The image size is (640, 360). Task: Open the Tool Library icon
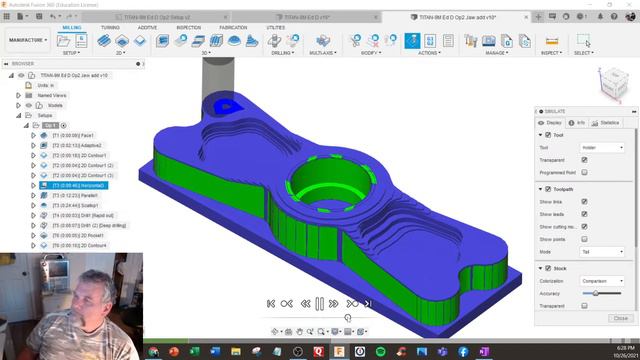point(471,41)
